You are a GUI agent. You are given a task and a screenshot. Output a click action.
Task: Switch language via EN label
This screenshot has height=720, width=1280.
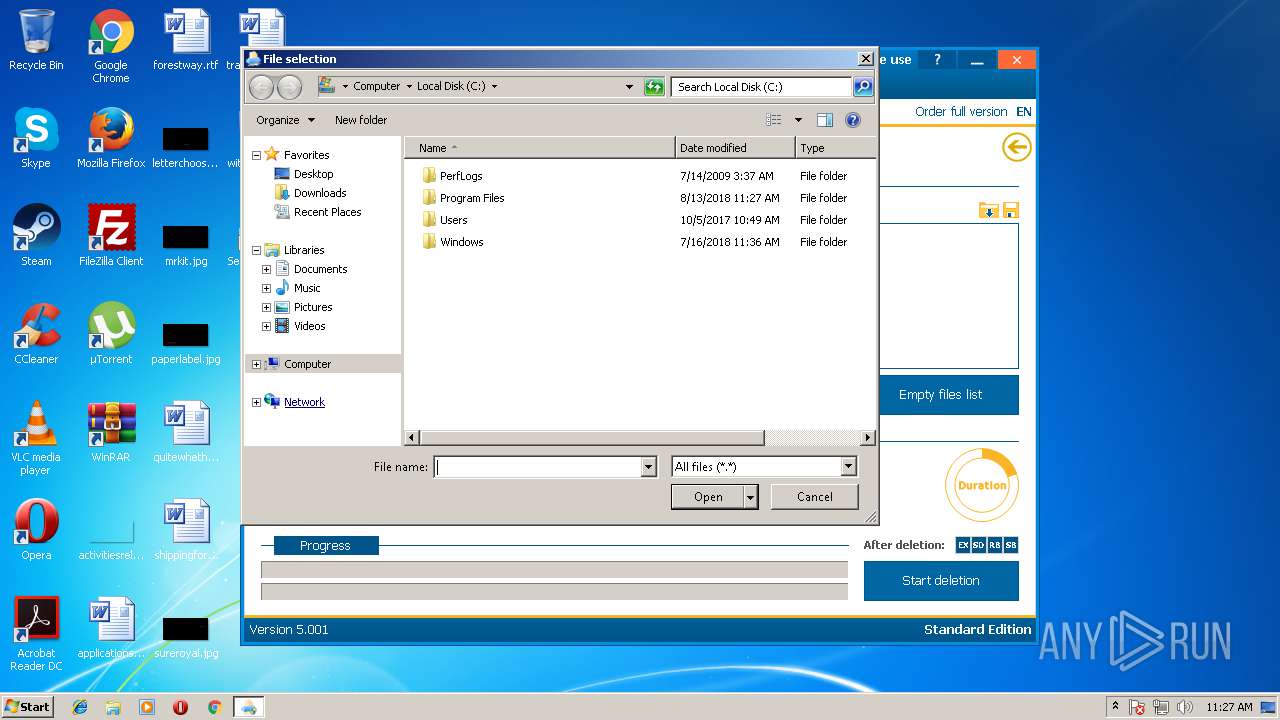tap(1024, 112)
